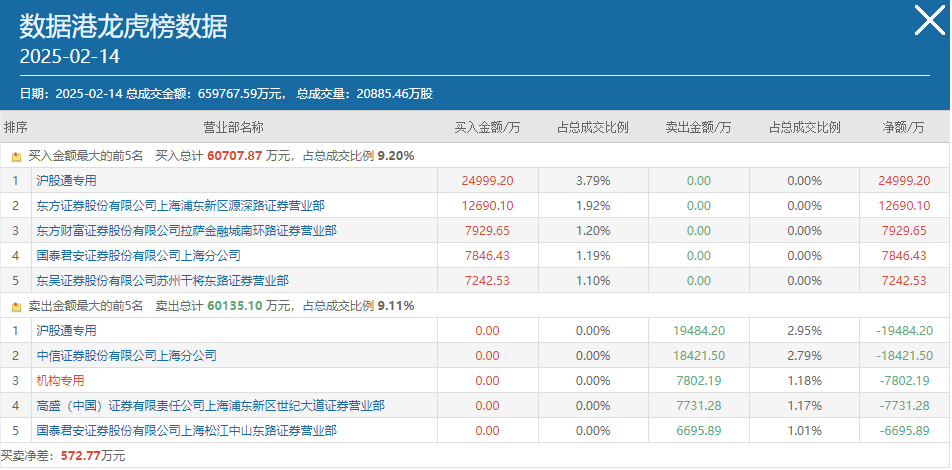Image resolution: width=952 pixels, height=470 pixels.
Task: Select net amount -19484.20 cell
Action: click(904, 331)
